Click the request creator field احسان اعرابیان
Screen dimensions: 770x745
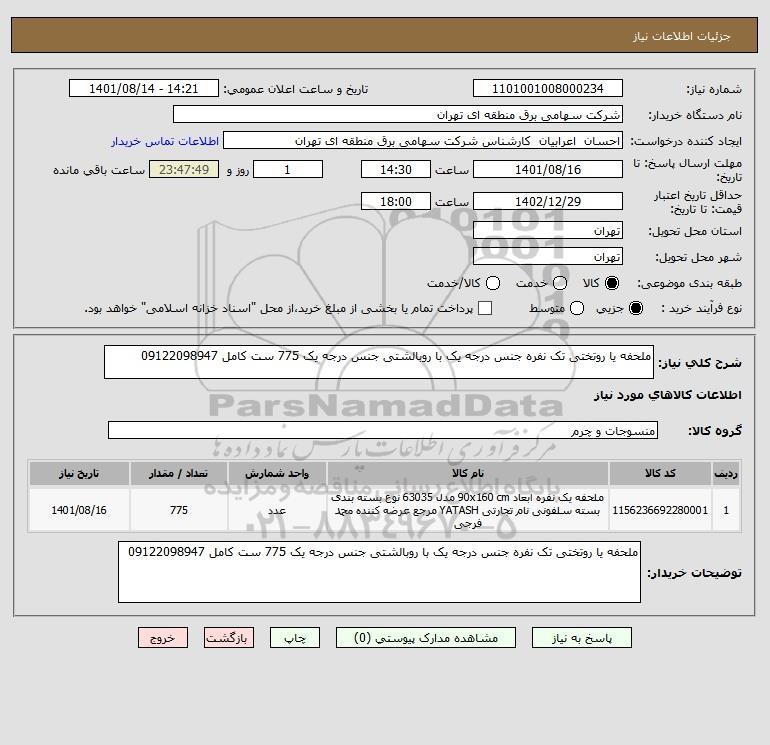click(423, 140)
